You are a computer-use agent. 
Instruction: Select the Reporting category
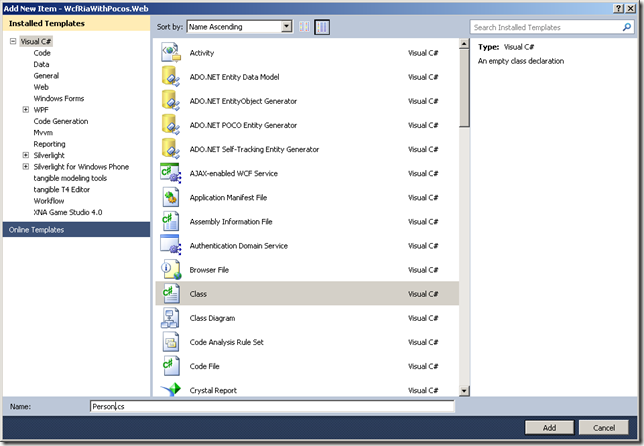49,144
